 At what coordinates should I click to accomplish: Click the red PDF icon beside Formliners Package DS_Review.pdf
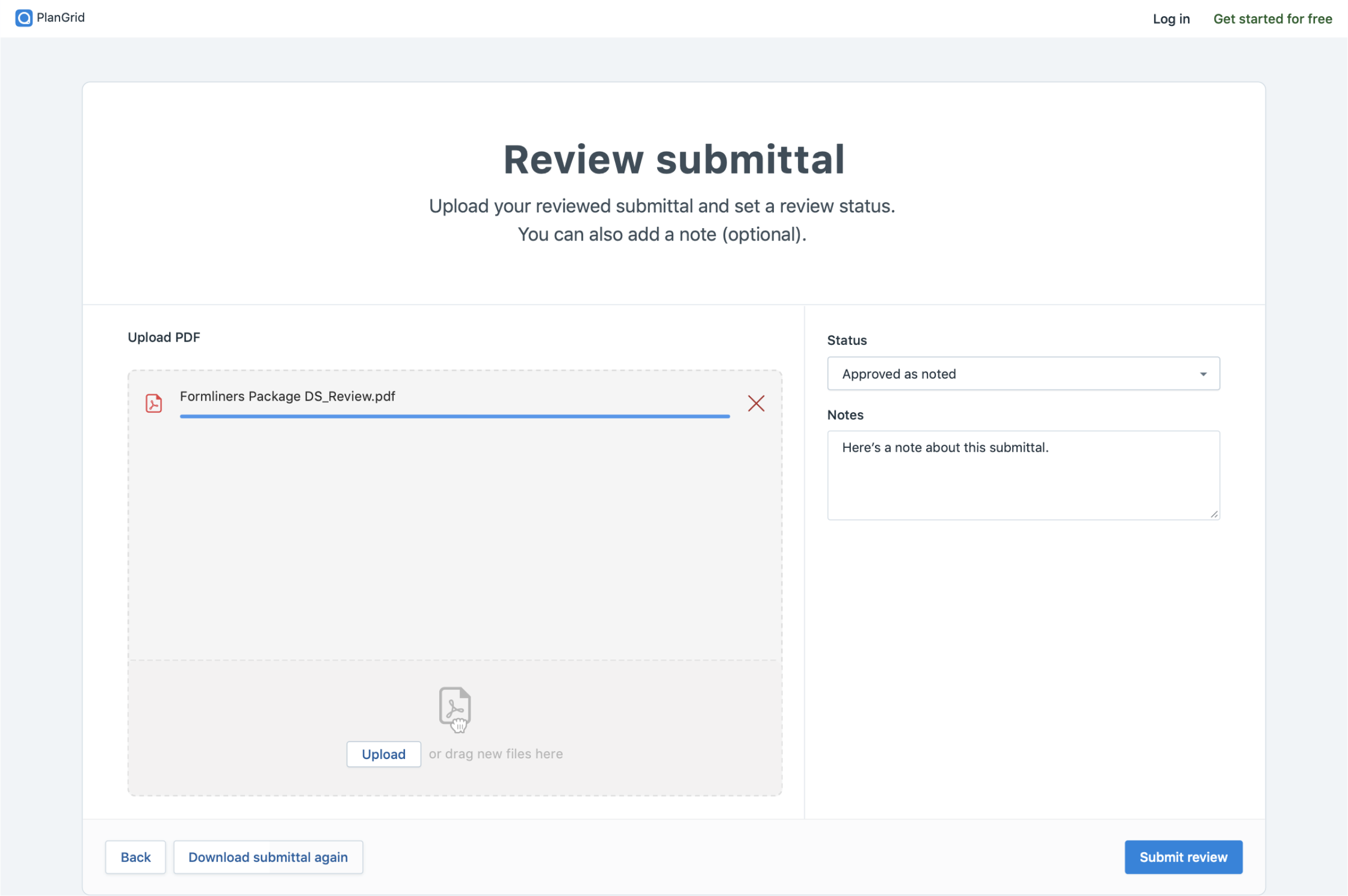pyautogui.click(x=153, y=403)
